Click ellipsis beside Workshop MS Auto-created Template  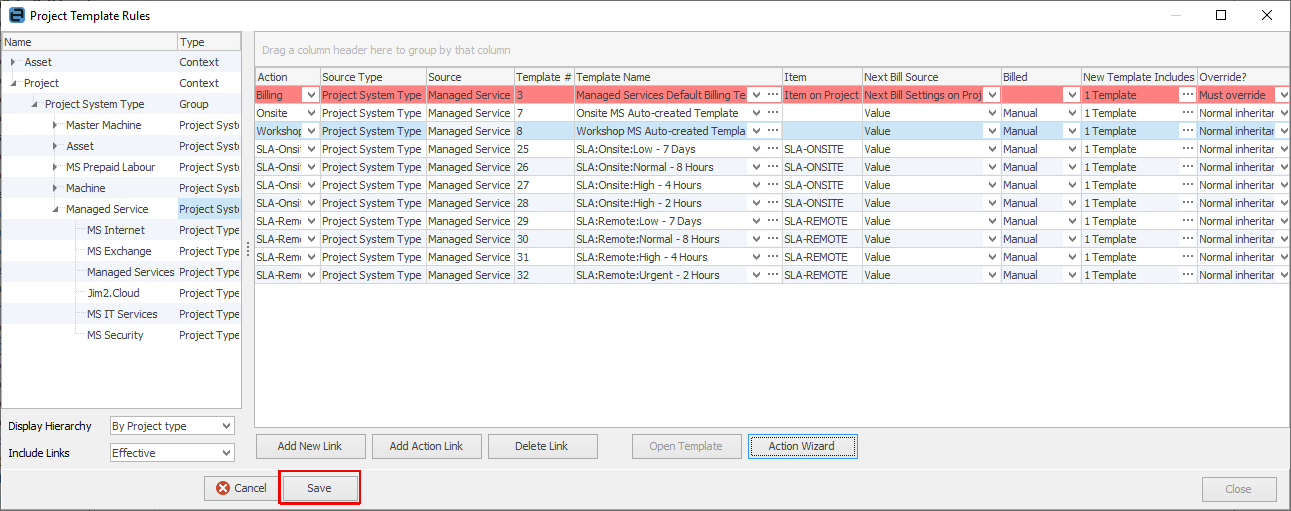coord(773,131)
